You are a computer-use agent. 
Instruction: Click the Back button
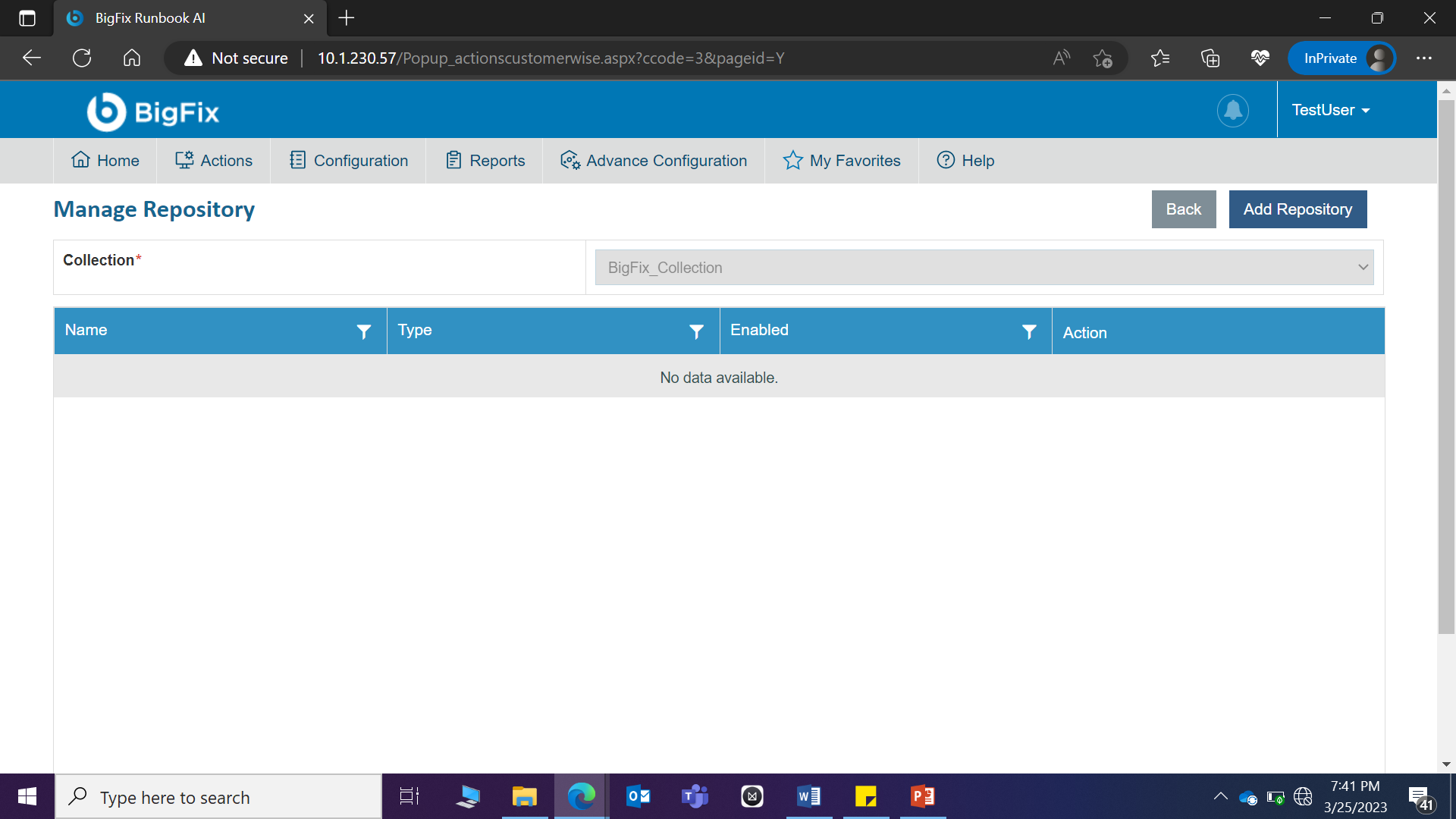coord(1183,209)
